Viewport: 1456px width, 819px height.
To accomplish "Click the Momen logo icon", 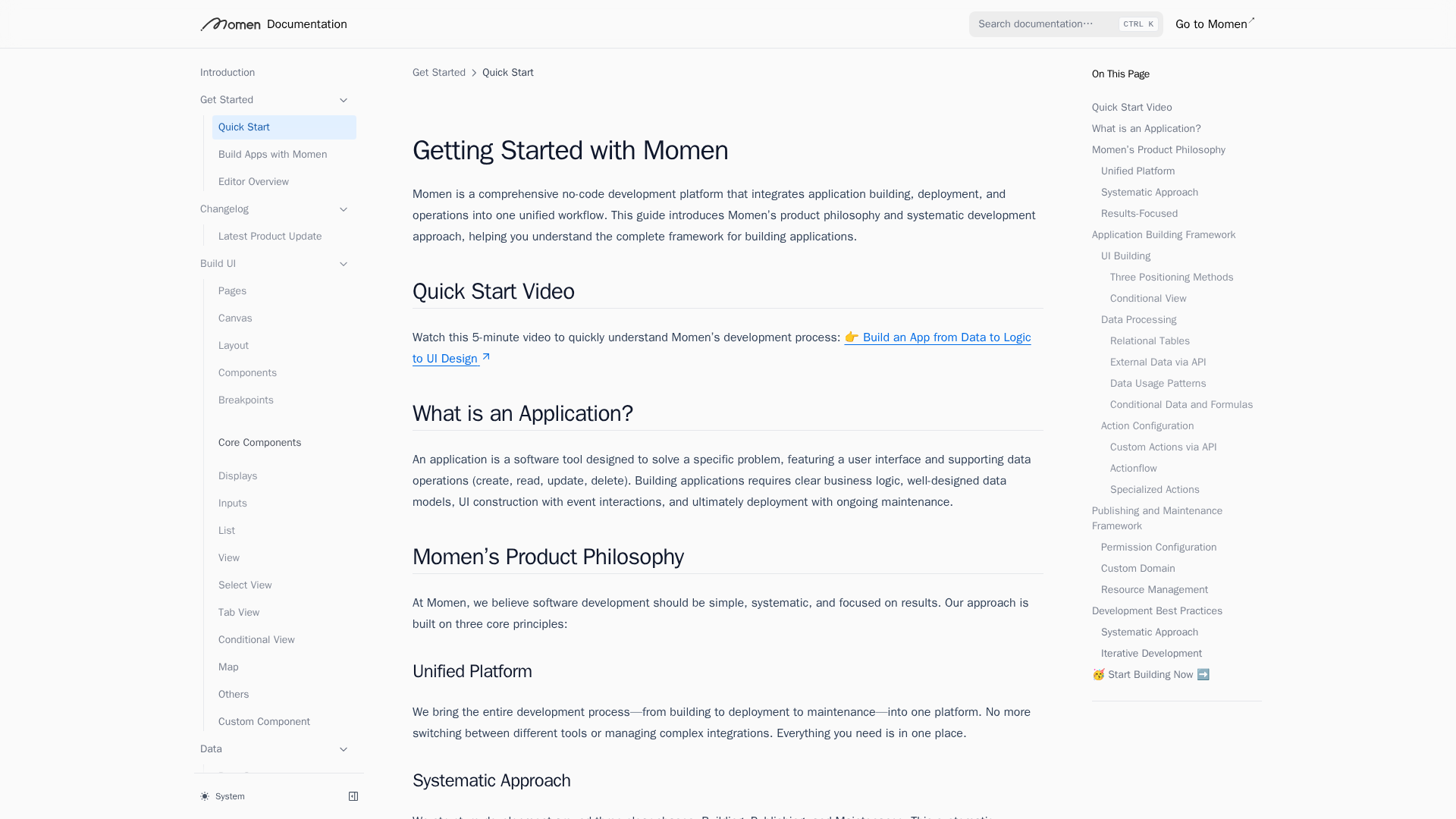I will [230, 24].
